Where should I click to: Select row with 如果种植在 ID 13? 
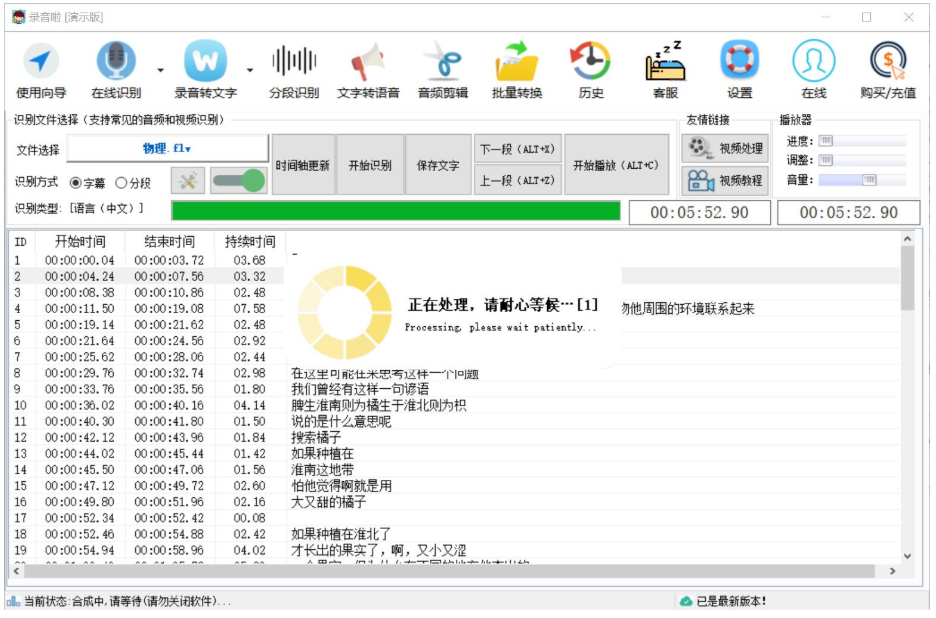[x=455, y=454]
